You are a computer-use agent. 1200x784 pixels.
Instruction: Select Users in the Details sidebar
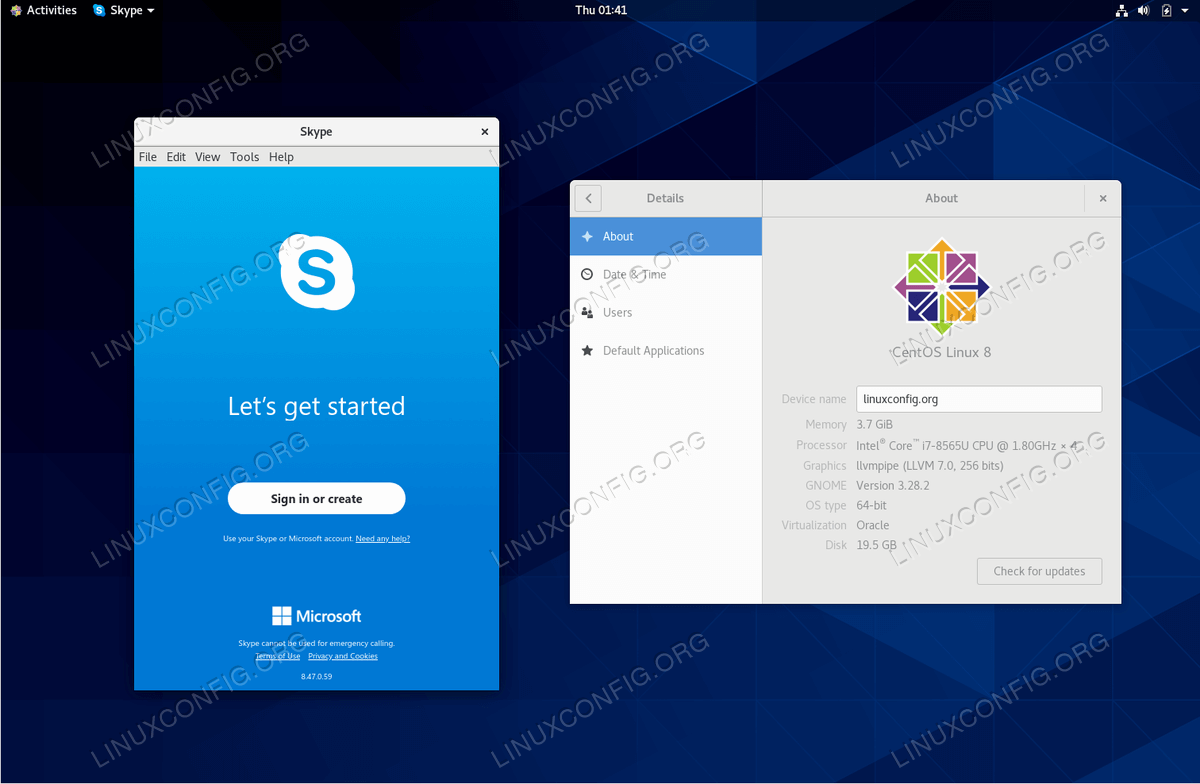(666, 313)
